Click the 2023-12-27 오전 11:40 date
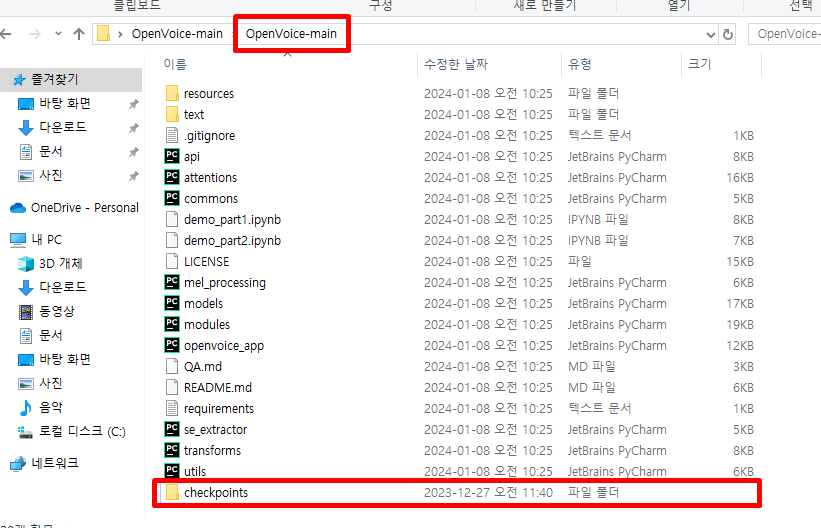 (x=488, y=493)
